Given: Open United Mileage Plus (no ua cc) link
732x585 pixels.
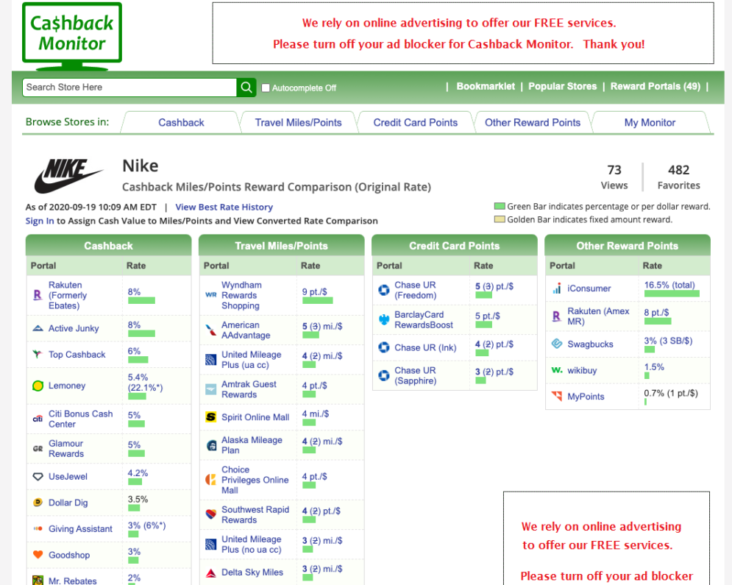Looking at the screenshot, I should pos(251,544).
